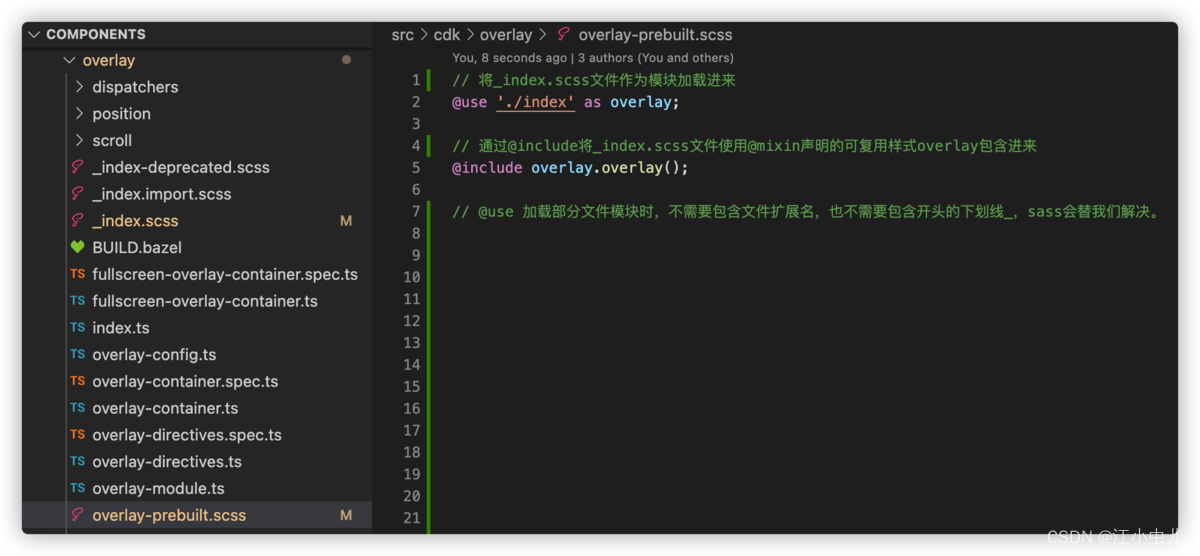Expand the dispatchers folder chevron

[x=80, y=87]
